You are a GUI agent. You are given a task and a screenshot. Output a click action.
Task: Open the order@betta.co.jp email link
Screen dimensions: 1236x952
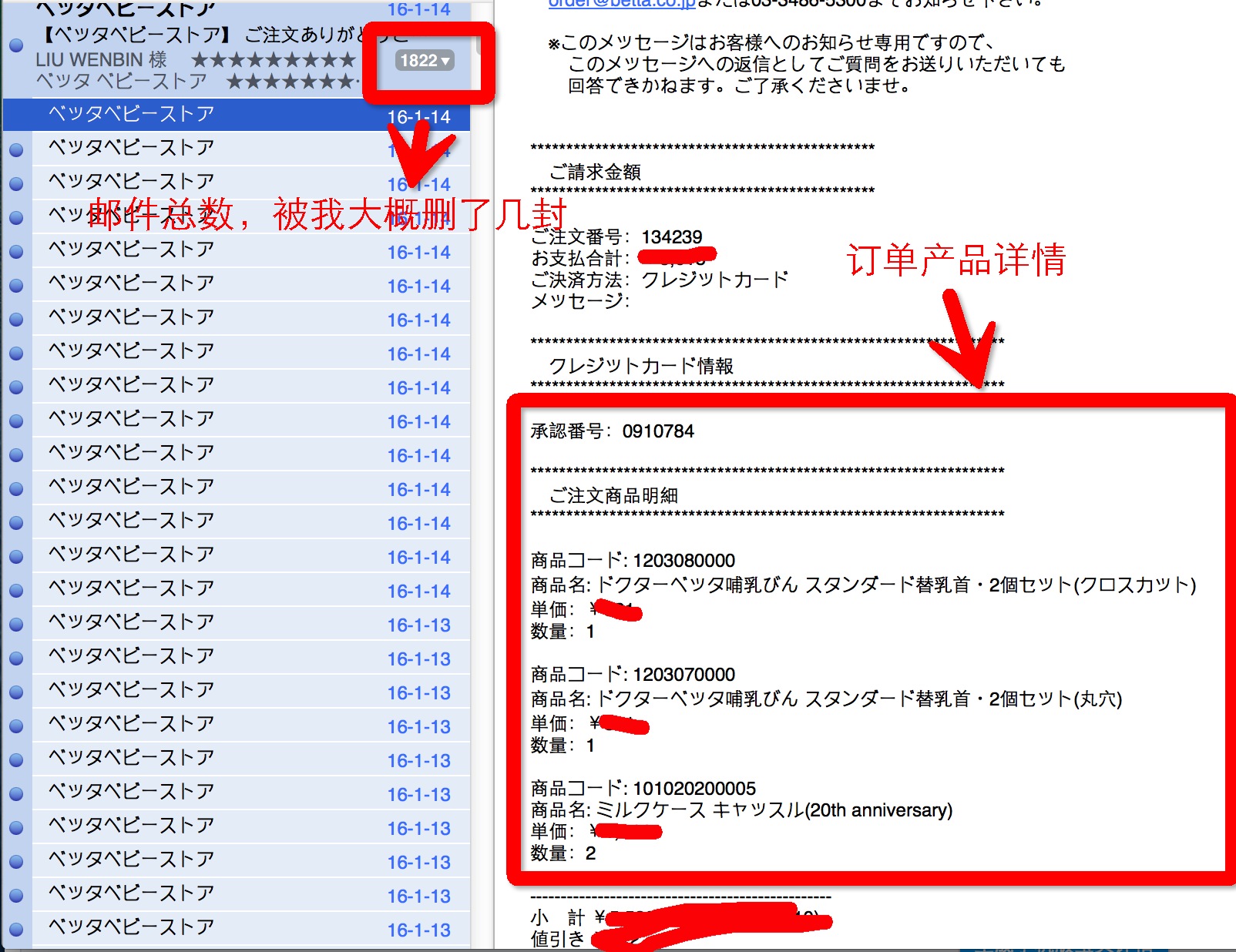point(621,3)
